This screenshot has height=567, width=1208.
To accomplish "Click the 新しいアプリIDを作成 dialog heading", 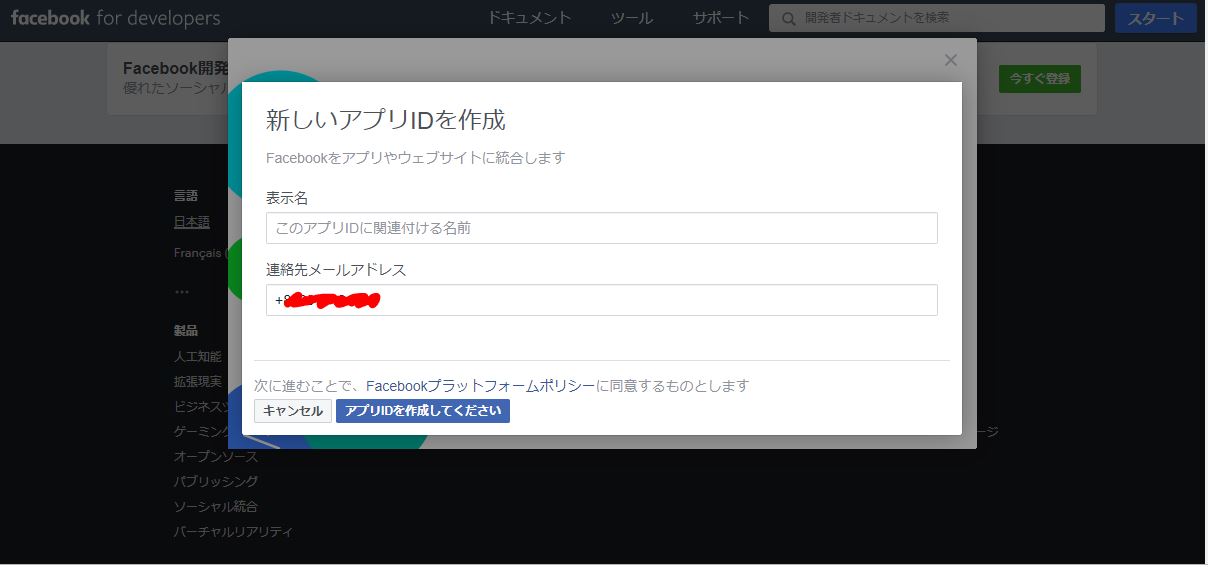I will pyautogui.click(x=386, y=121).
